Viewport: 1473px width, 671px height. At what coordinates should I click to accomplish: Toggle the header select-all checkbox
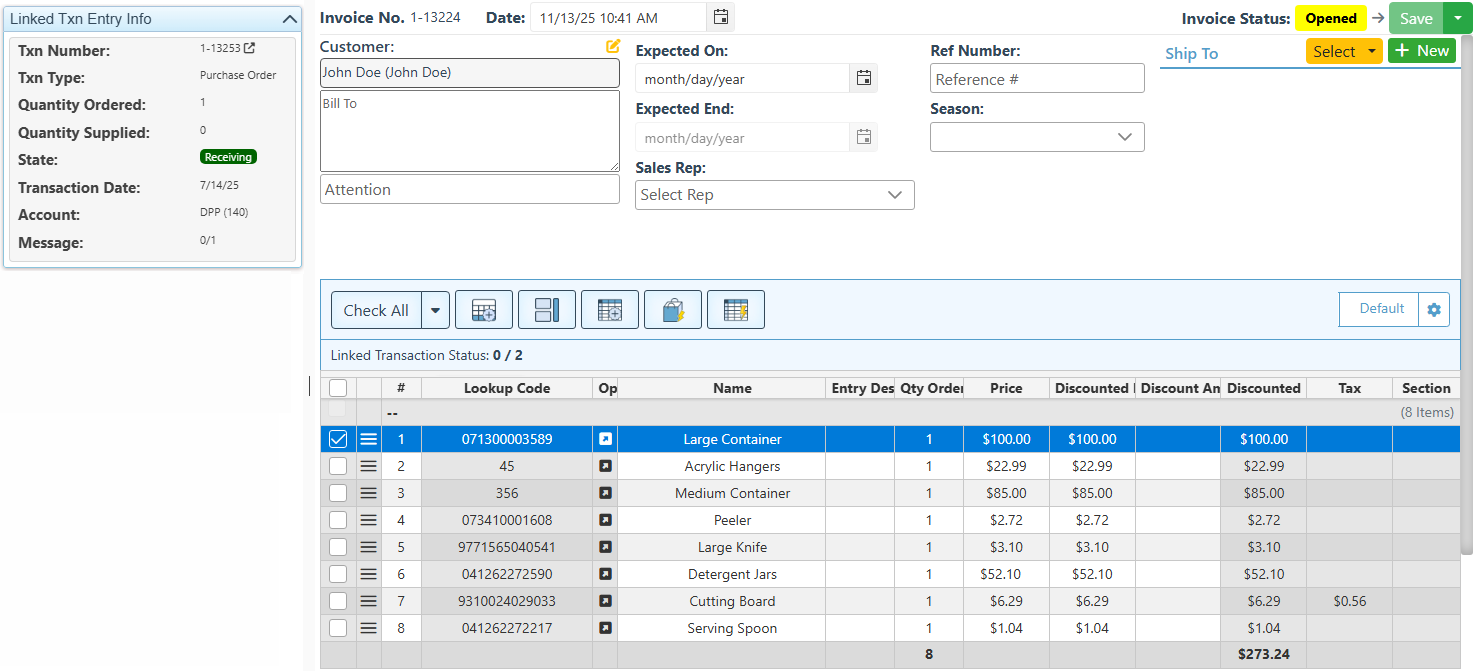(338, 388)
